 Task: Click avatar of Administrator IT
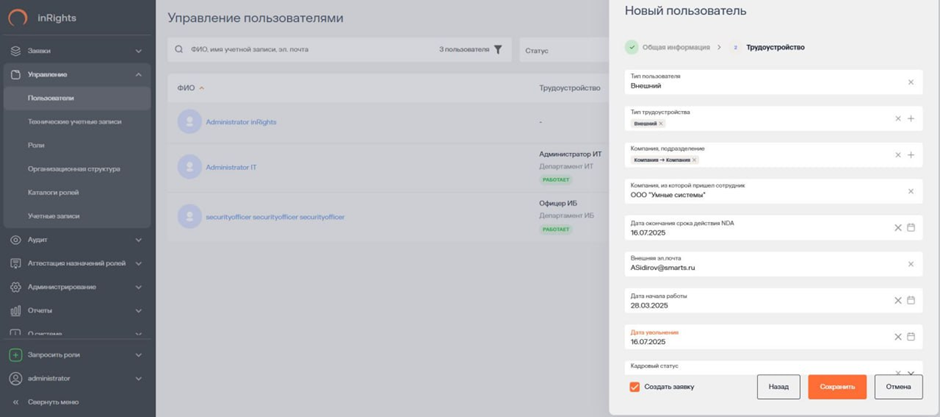189,167
